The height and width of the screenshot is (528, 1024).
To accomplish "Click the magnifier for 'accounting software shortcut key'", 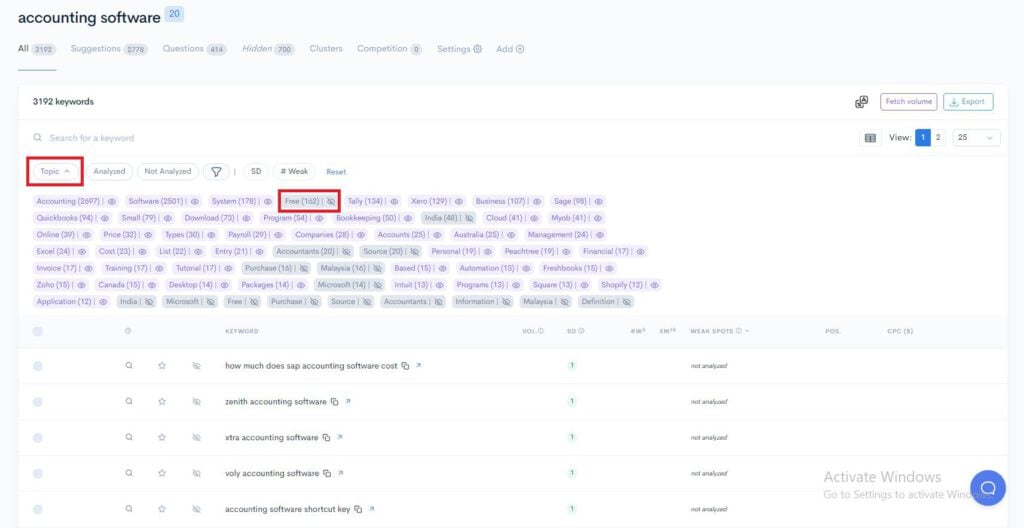I will 129,508.
